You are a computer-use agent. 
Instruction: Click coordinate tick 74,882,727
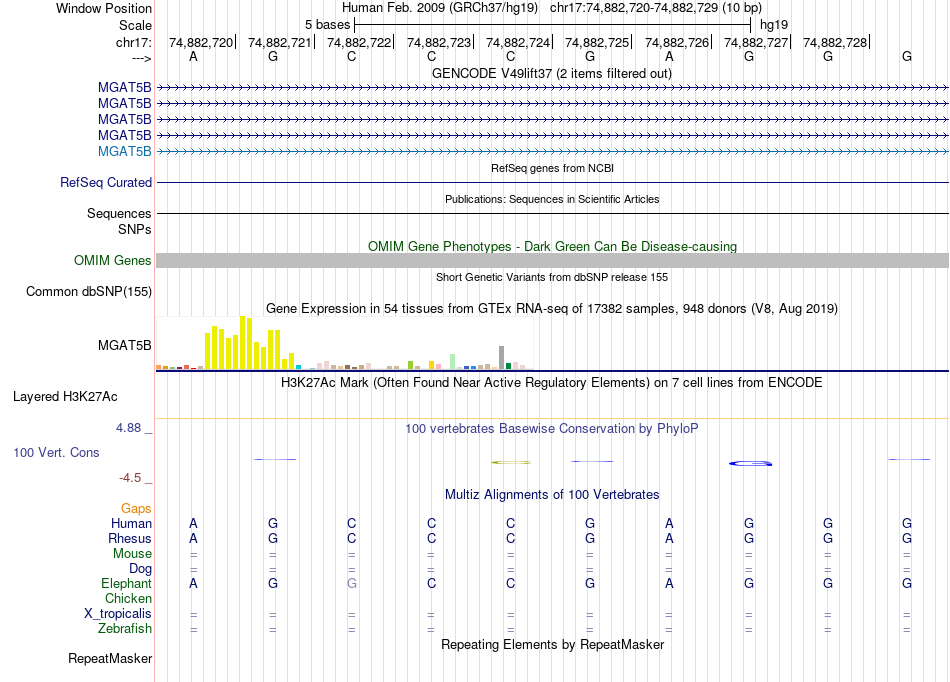[756, 42]
